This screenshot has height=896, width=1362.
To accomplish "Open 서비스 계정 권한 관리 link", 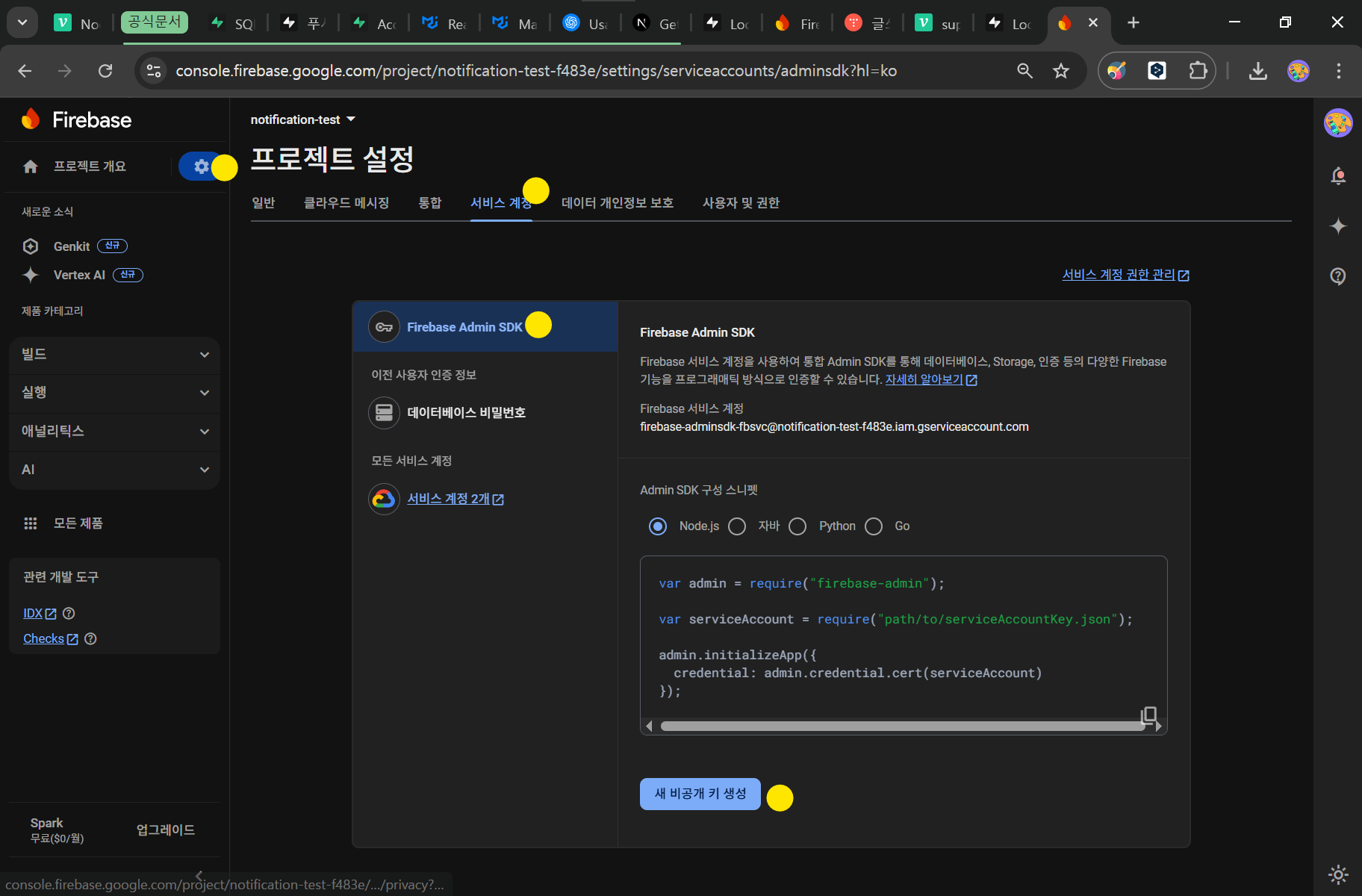I will click(x=1125, y=275).
